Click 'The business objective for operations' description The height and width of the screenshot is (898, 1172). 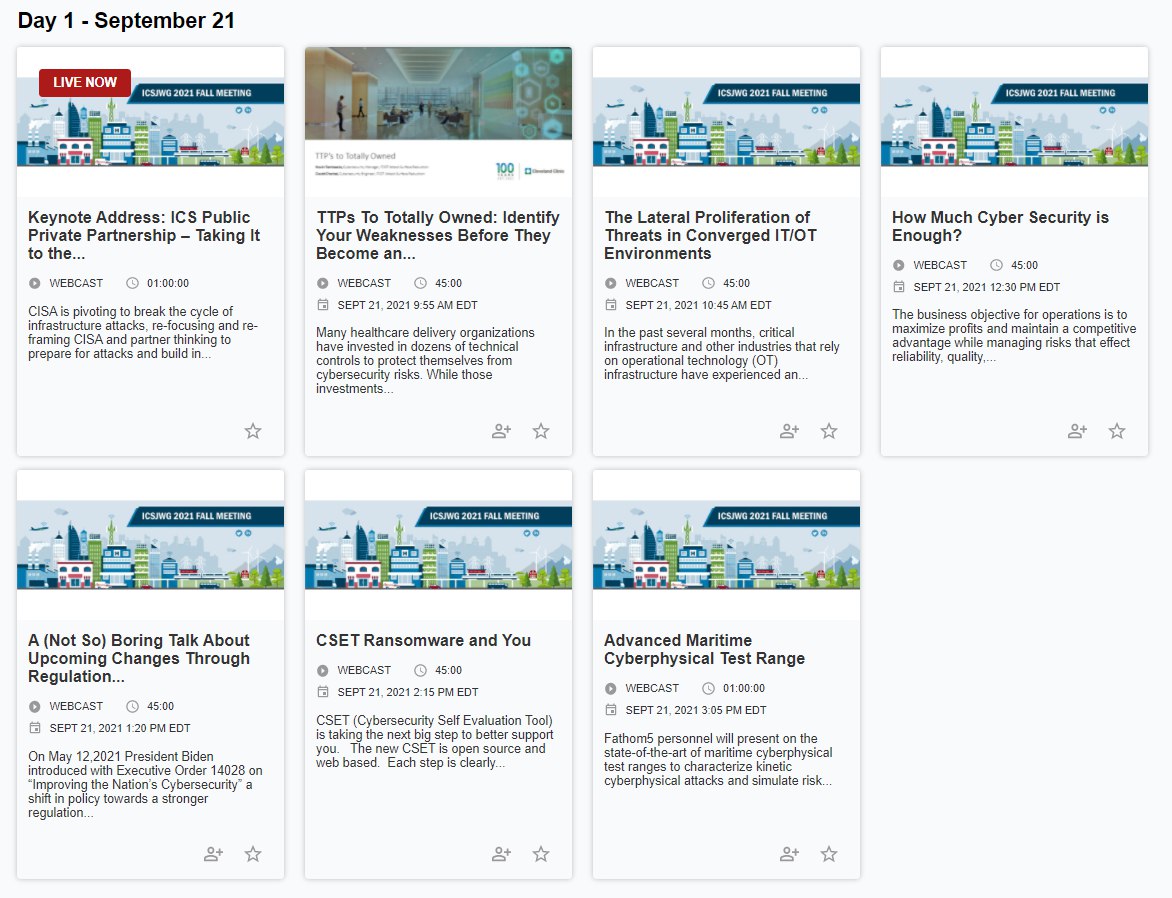click(x=1014, y=336)
